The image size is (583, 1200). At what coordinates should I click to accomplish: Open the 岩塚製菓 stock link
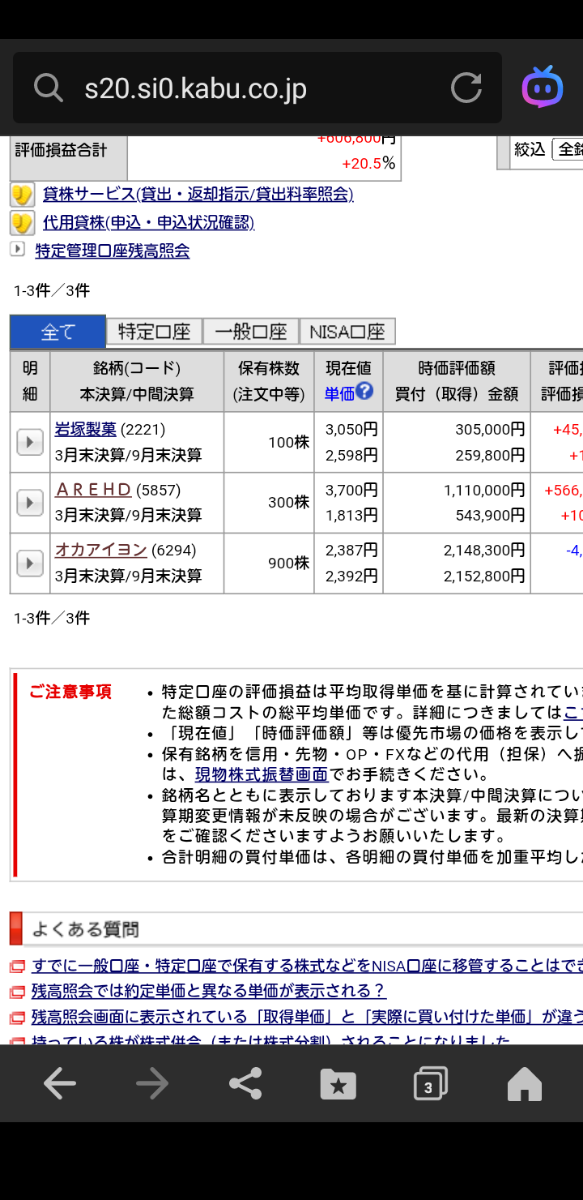coord(85,430)
